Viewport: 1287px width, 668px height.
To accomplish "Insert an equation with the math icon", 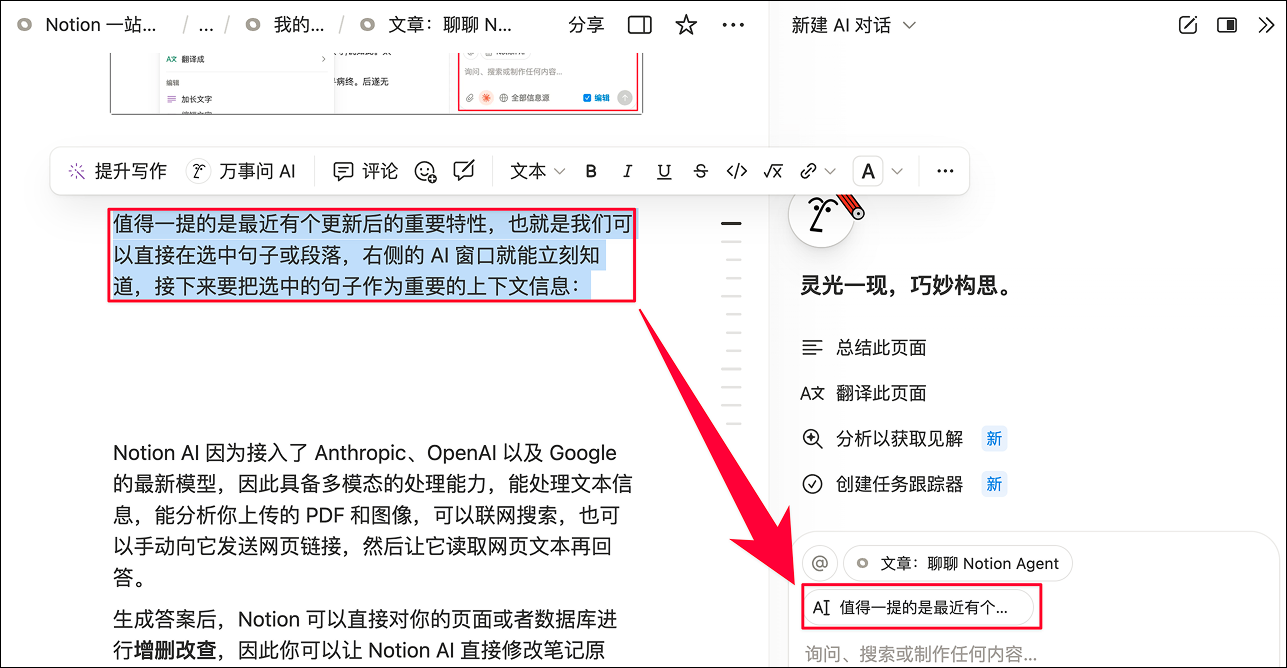I will coord(773,171).
